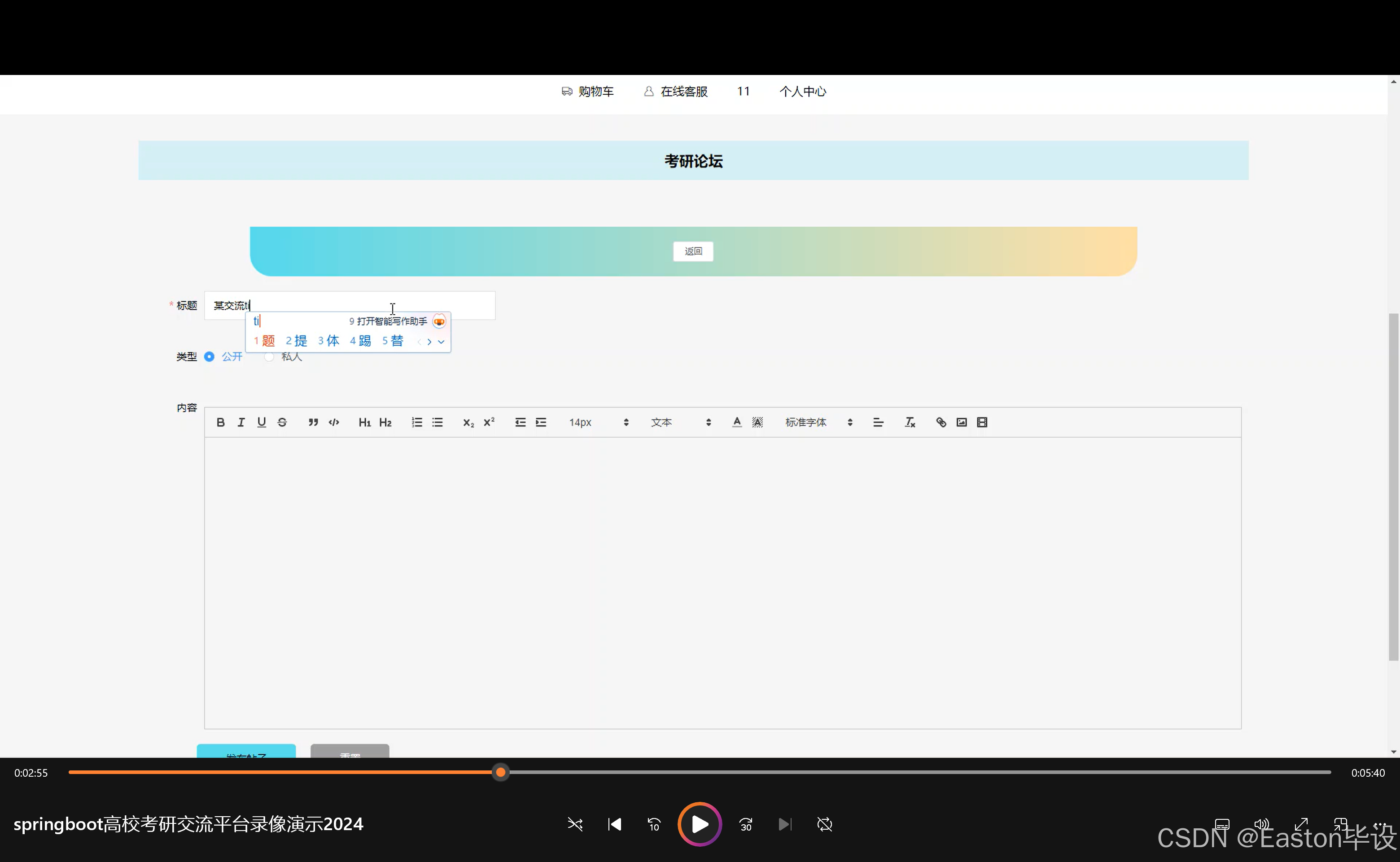This screenshot has height=862, width=1400.
Task: Apply H1 heading style
Action: pos(365,422)
